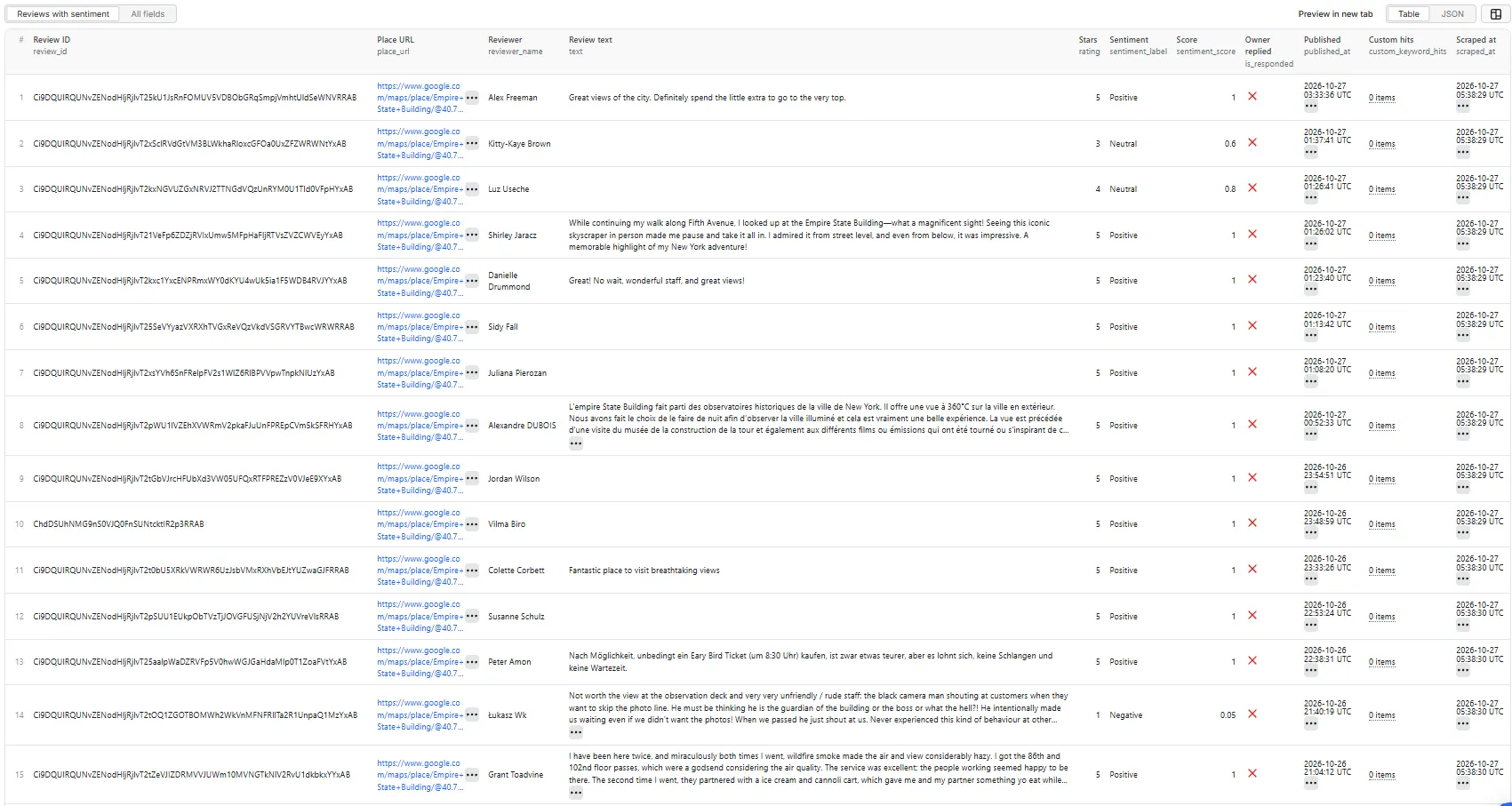Switch to the All fields tab
Screen dimensions: 1512x806
(148, 14)
